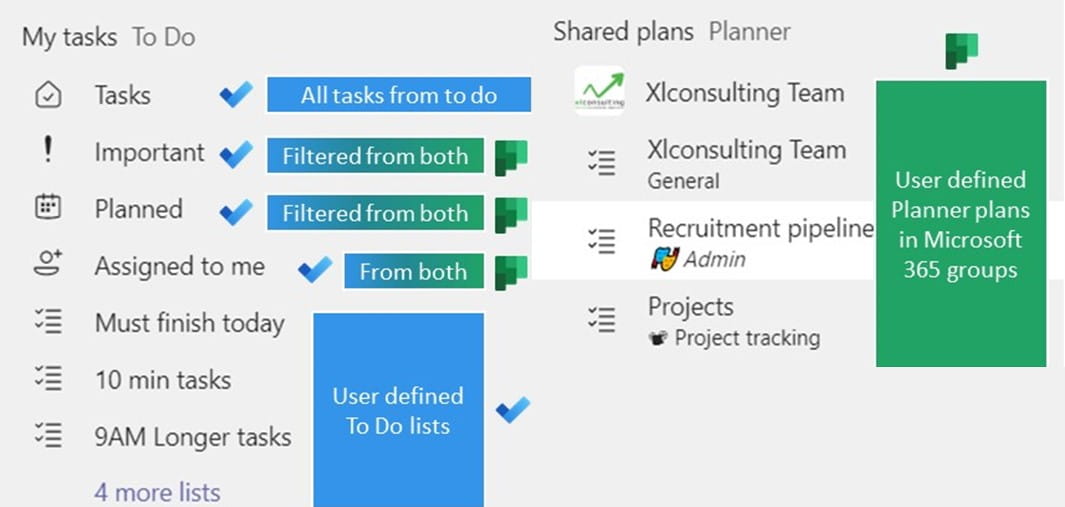Screen dimensions: 1065x507
Task: Click the Recruitment pipeline list icon
Action: (602, 241)
